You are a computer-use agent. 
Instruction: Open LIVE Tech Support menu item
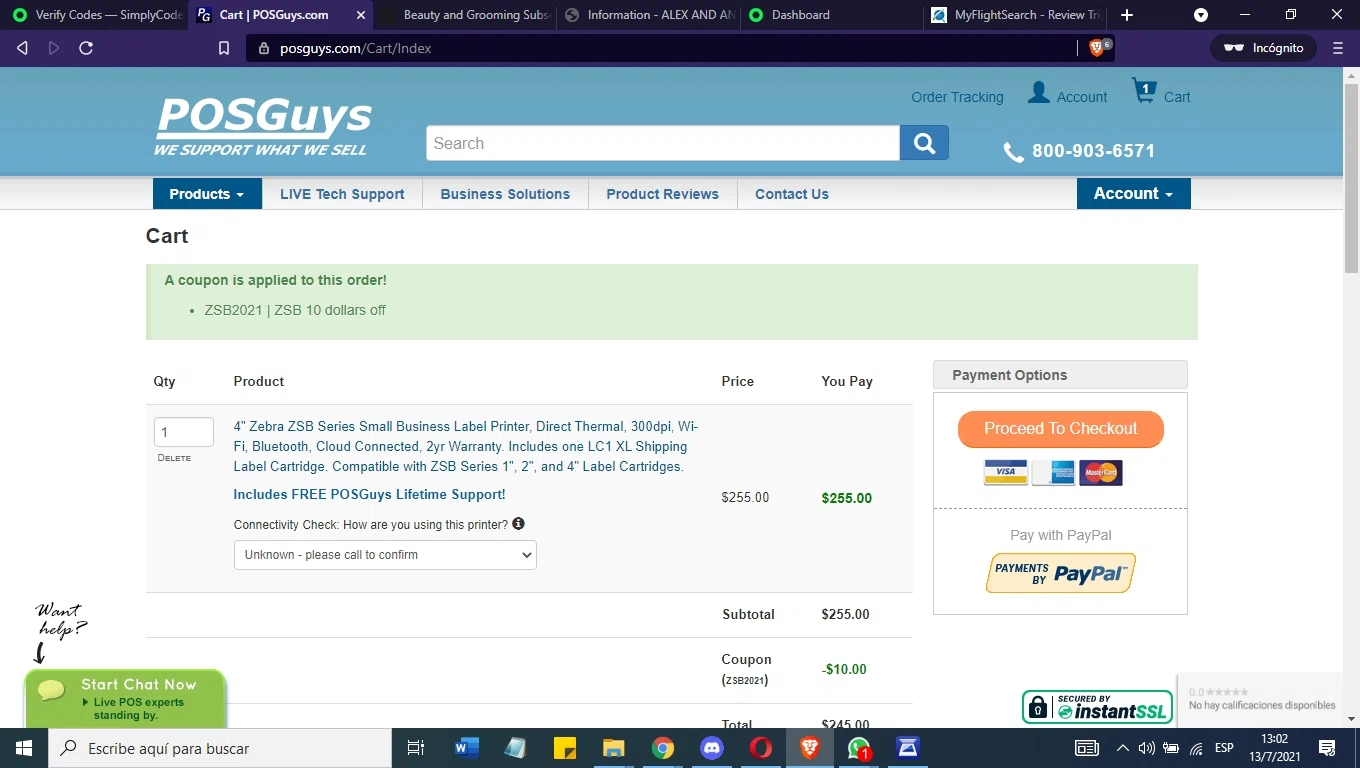click(342, 194)
